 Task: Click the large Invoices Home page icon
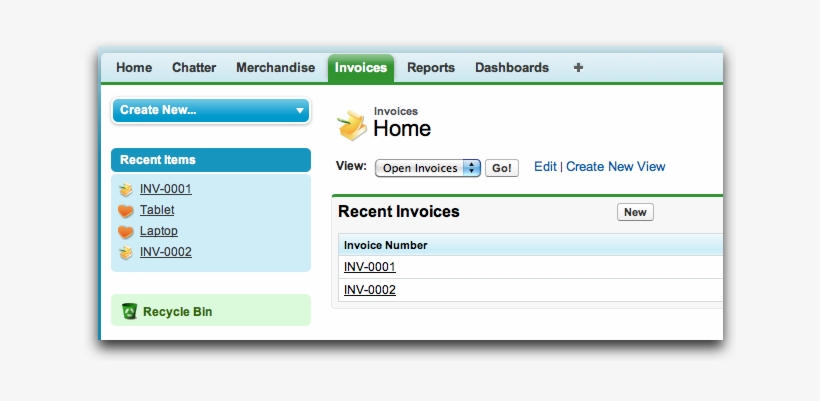point(352,125)
